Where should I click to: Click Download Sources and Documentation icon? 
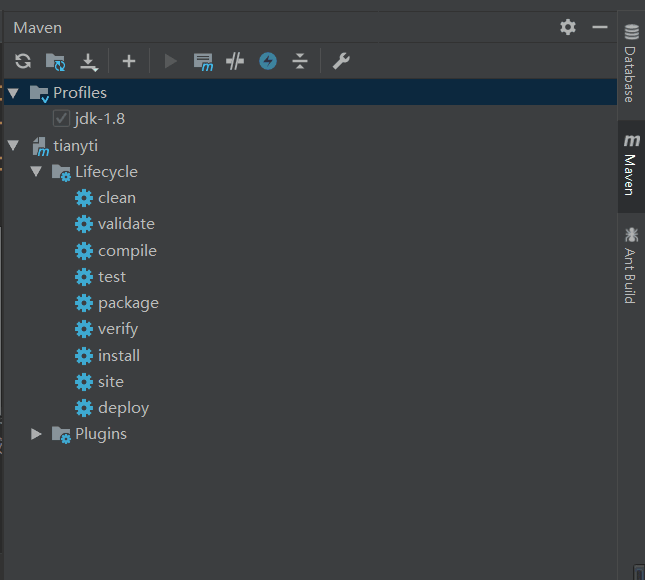tap(88, 62)
